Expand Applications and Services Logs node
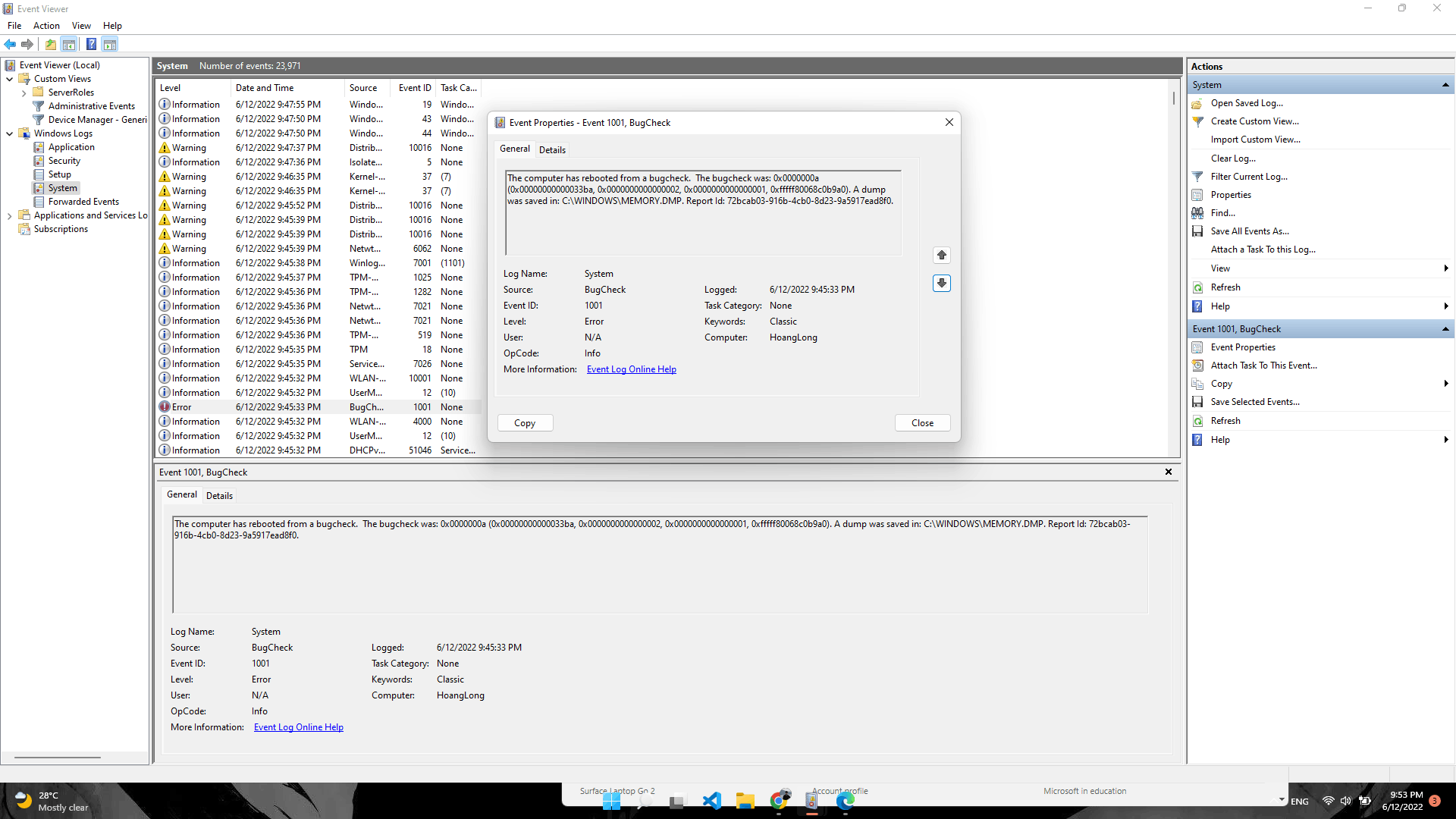This screenshot has height=819, width=1456. point(11,215)
